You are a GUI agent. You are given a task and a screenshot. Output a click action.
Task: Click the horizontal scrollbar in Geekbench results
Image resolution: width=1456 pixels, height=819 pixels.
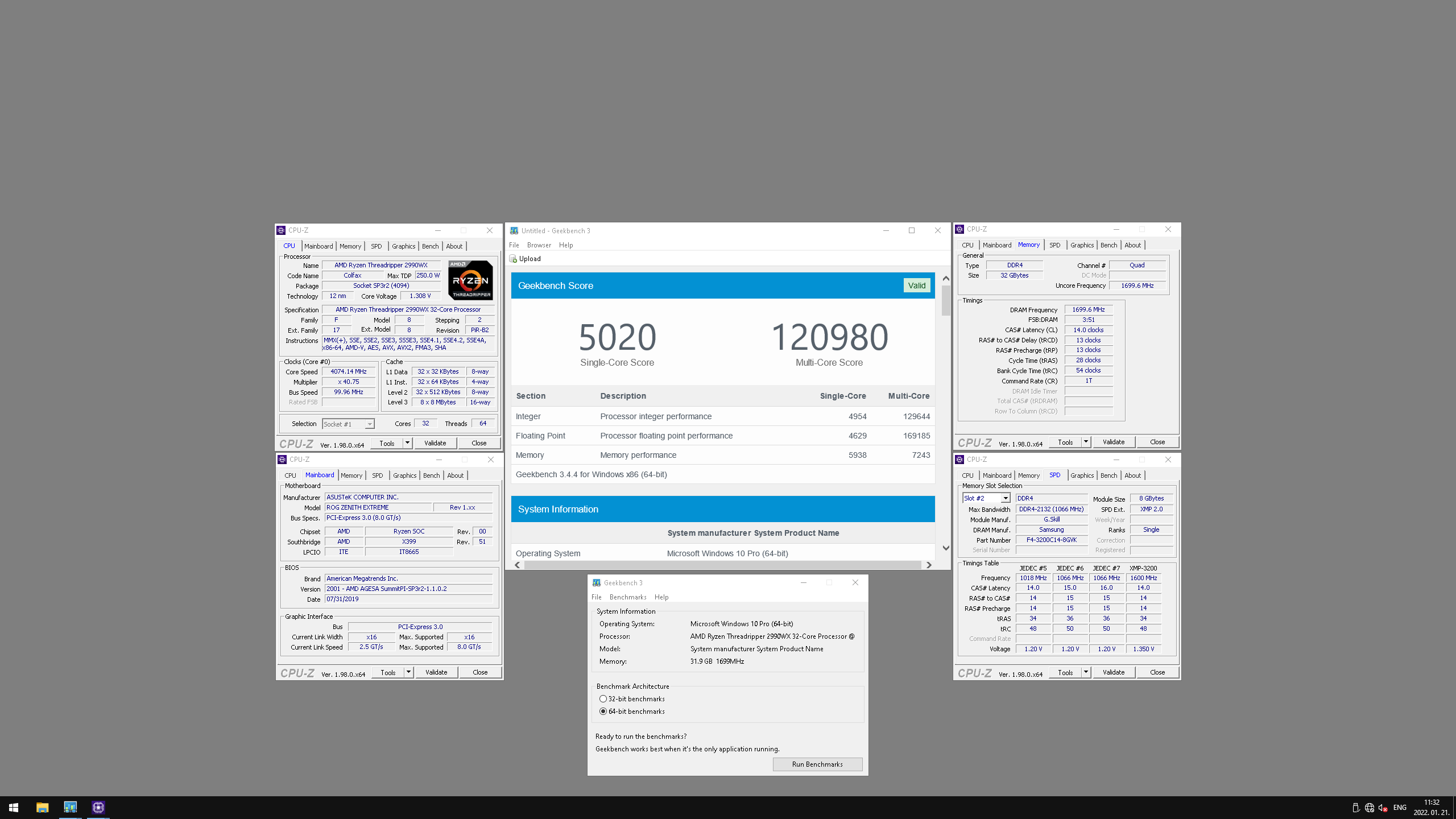[722, 565]
